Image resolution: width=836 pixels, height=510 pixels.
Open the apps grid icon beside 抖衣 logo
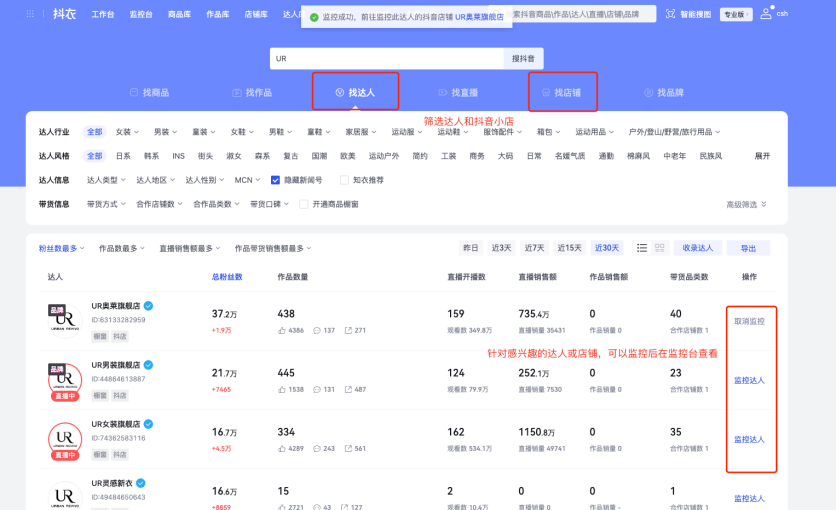pos(30,14)
